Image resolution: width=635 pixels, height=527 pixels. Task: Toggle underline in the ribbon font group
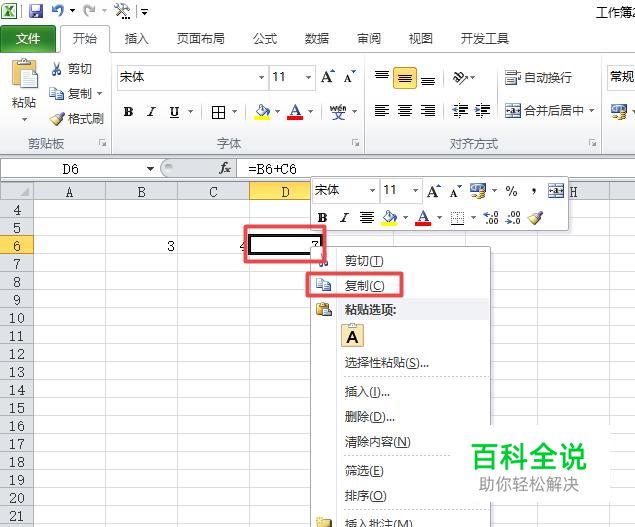tap(174, 111)
